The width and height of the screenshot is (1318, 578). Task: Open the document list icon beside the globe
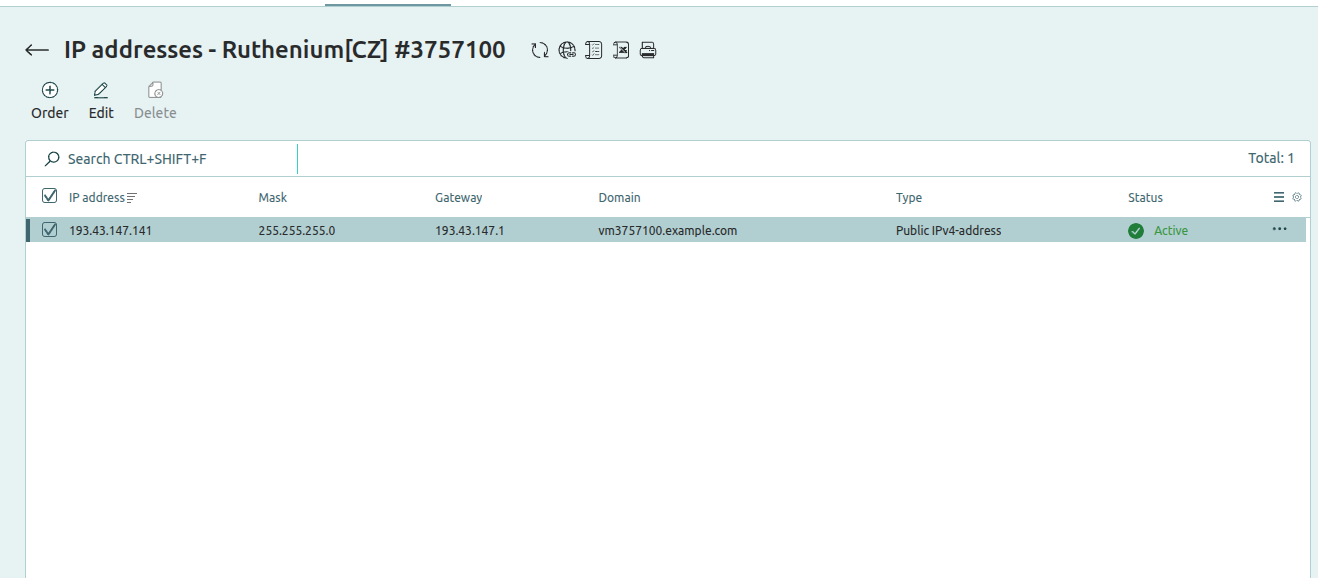click(x=594, y=50)
